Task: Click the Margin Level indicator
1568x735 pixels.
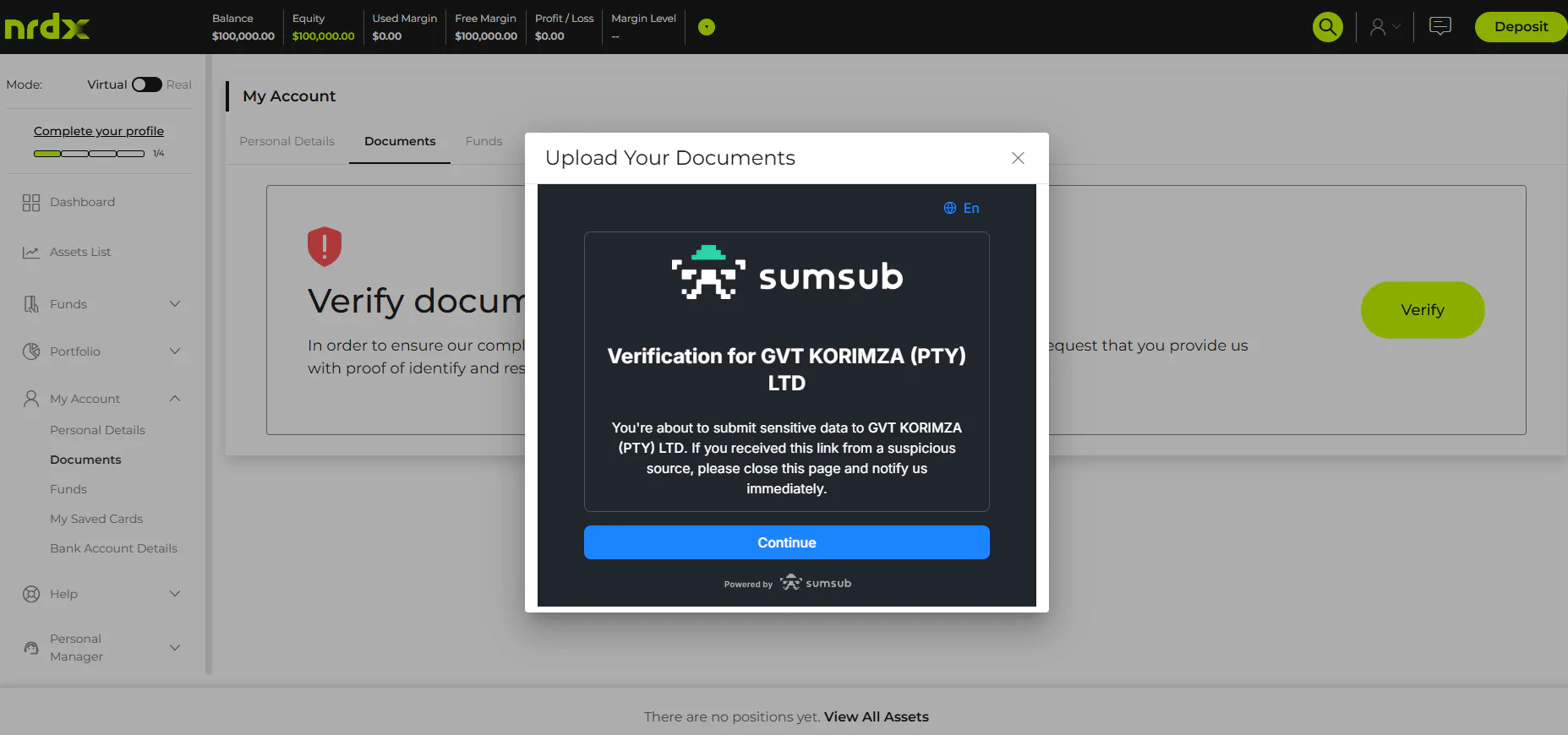Action: click(643, 27)
